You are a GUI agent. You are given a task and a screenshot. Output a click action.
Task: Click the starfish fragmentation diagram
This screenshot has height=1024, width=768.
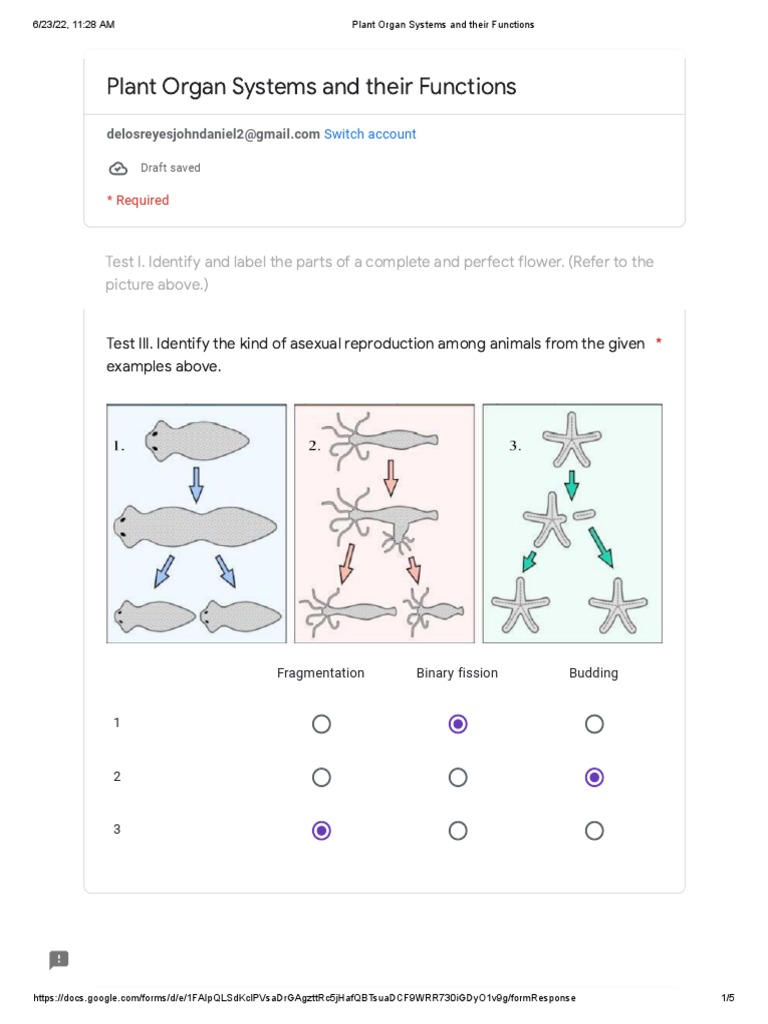point(572,523)
